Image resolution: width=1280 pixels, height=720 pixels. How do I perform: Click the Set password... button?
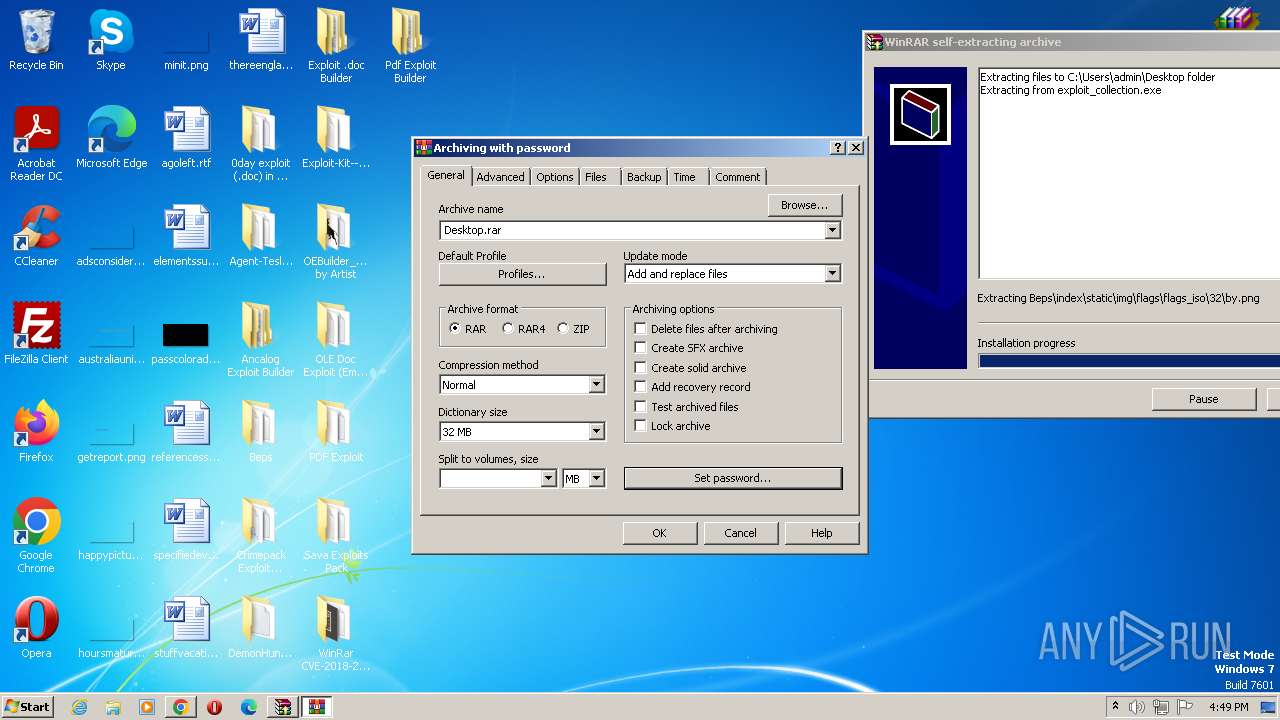733,478
